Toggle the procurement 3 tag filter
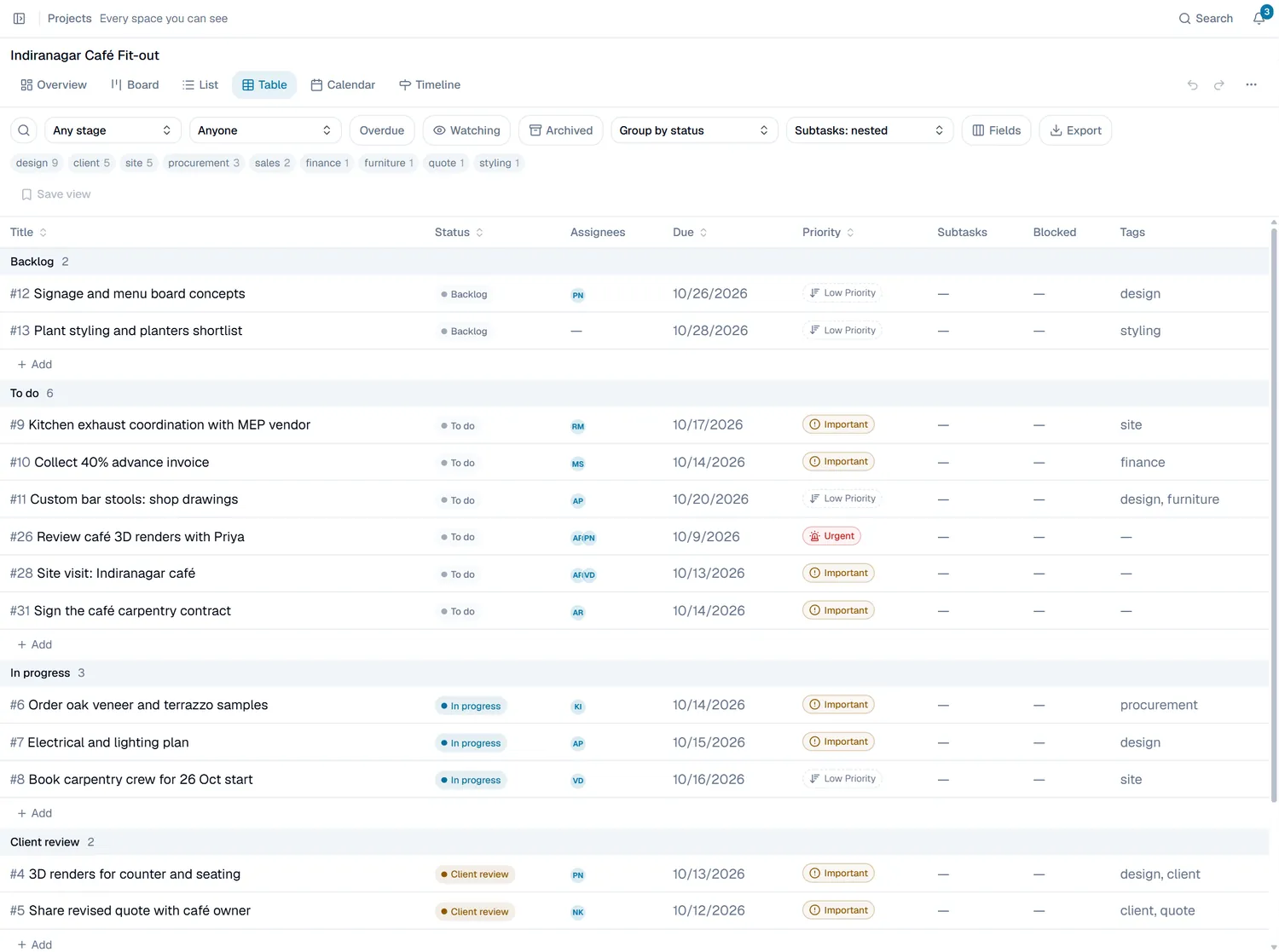This screenshot has height=952, width=1279. [x=204, y=163]
